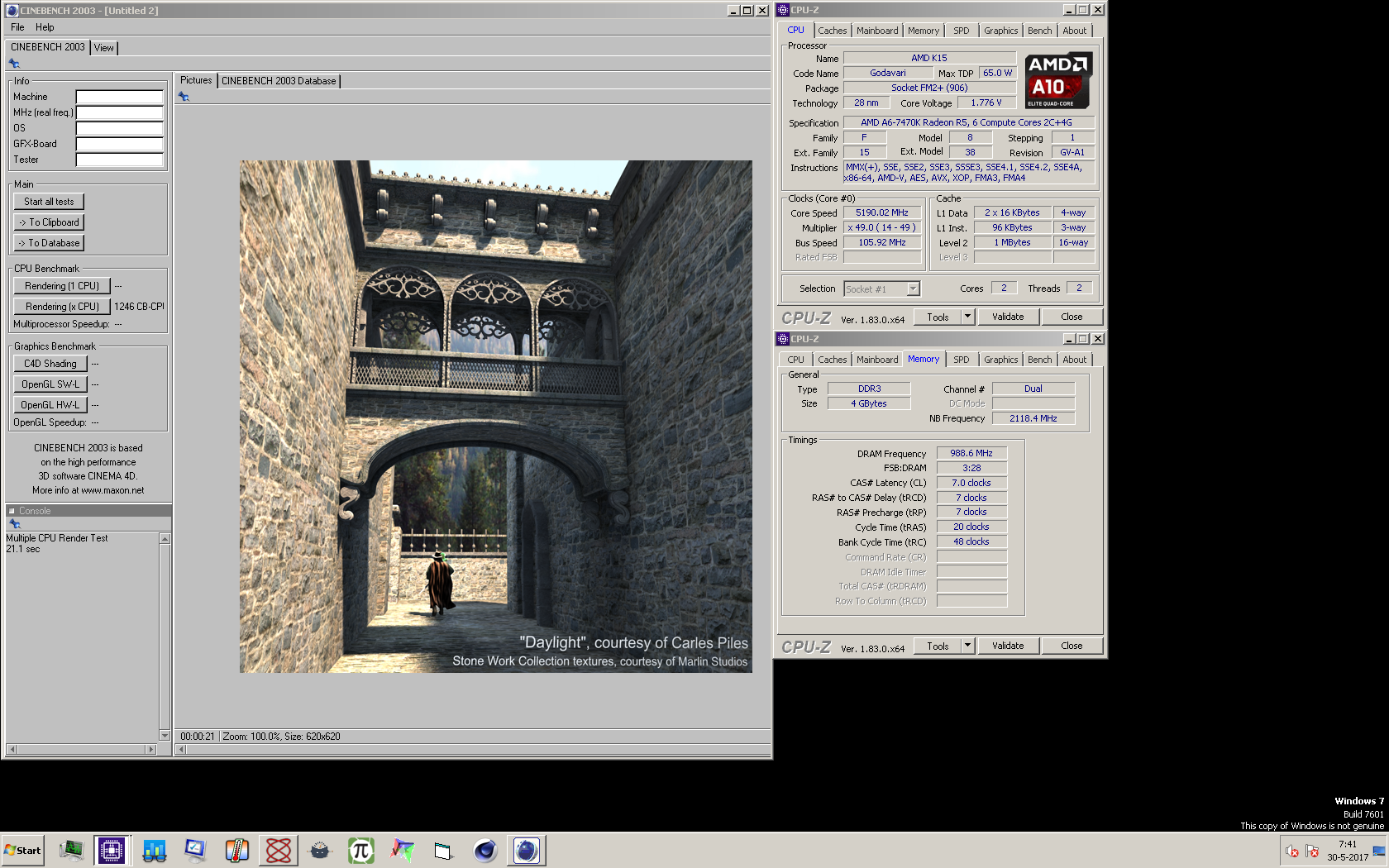Open Tools dropdown arrow in upper CPU-Z
Screen dimensions: 1389x868
coord(968,317)
